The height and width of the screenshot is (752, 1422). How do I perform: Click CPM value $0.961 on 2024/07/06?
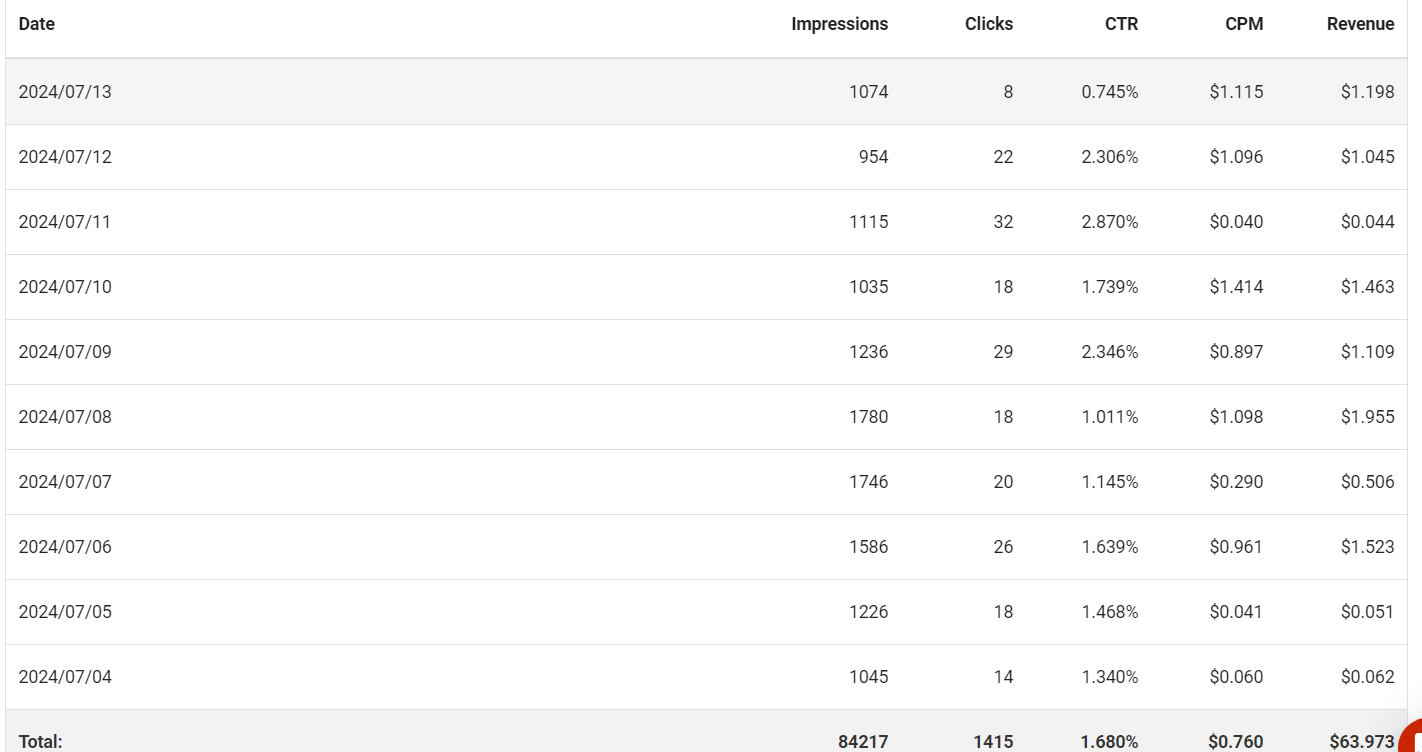click(1236, 547)
